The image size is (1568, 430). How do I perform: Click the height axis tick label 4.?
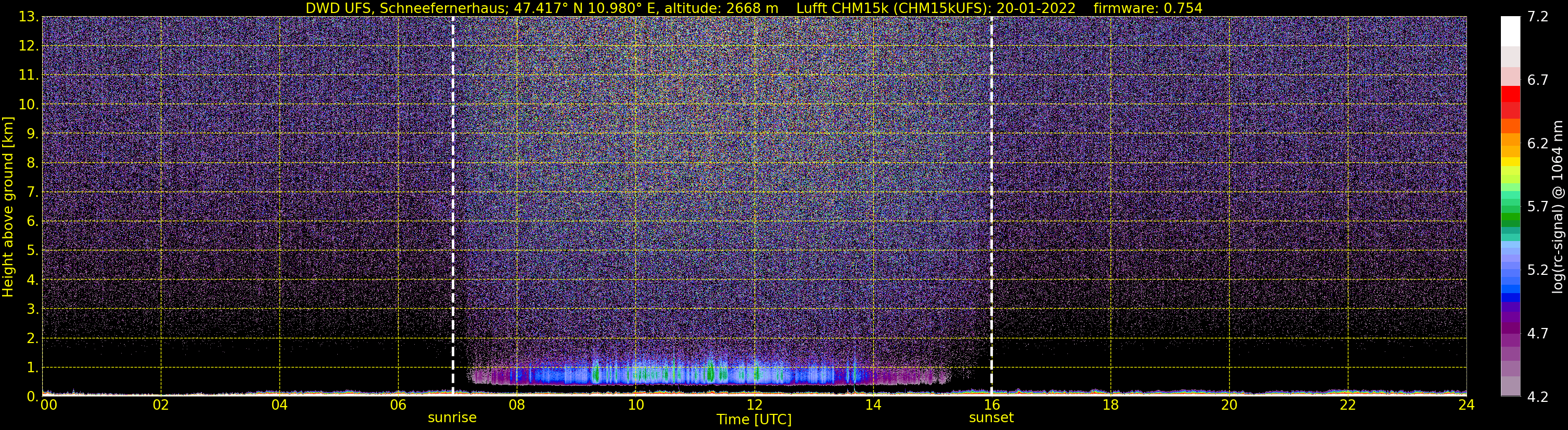(32, 280)
